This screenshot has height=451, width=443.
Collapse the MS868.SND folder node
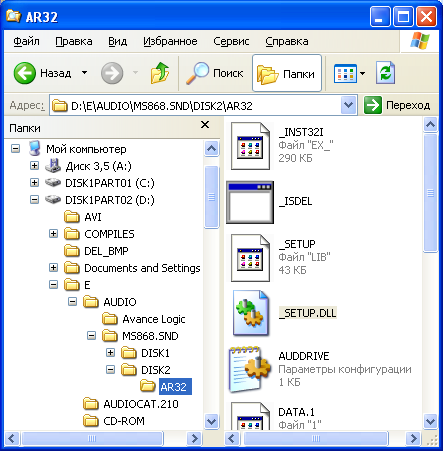click(x=91, y=336)
